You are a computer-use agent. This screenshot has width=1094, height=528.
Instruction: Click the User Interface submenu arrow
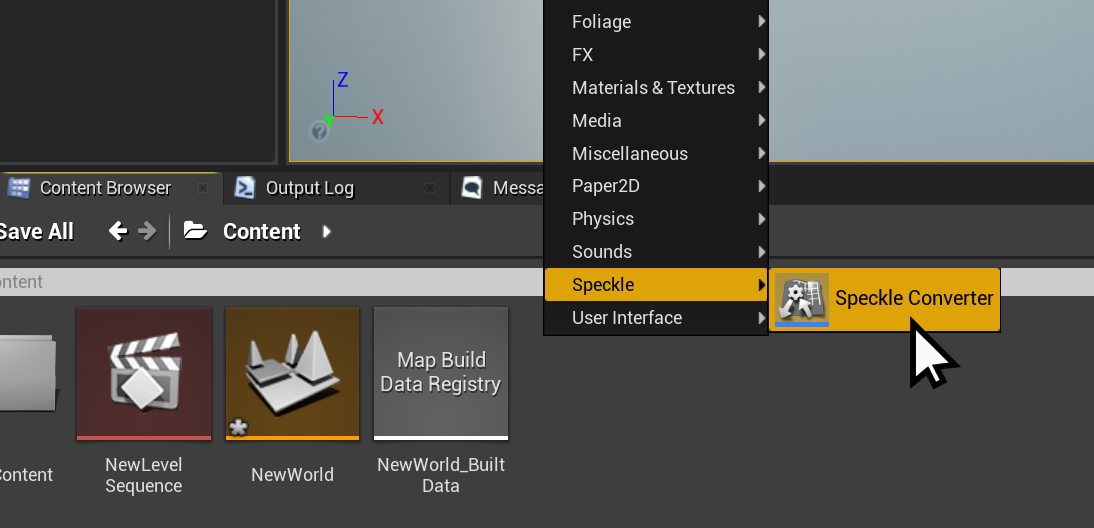(761, 317)
